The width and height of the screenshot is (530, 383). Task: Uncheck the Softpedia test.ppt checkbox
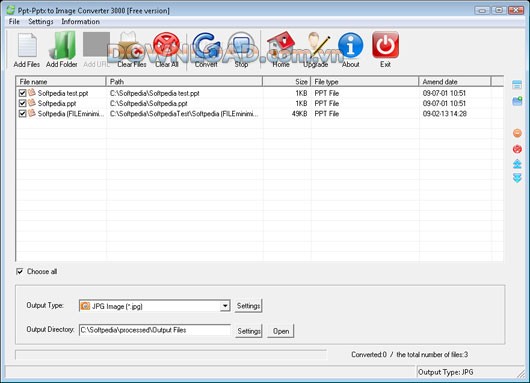point(23,93)
